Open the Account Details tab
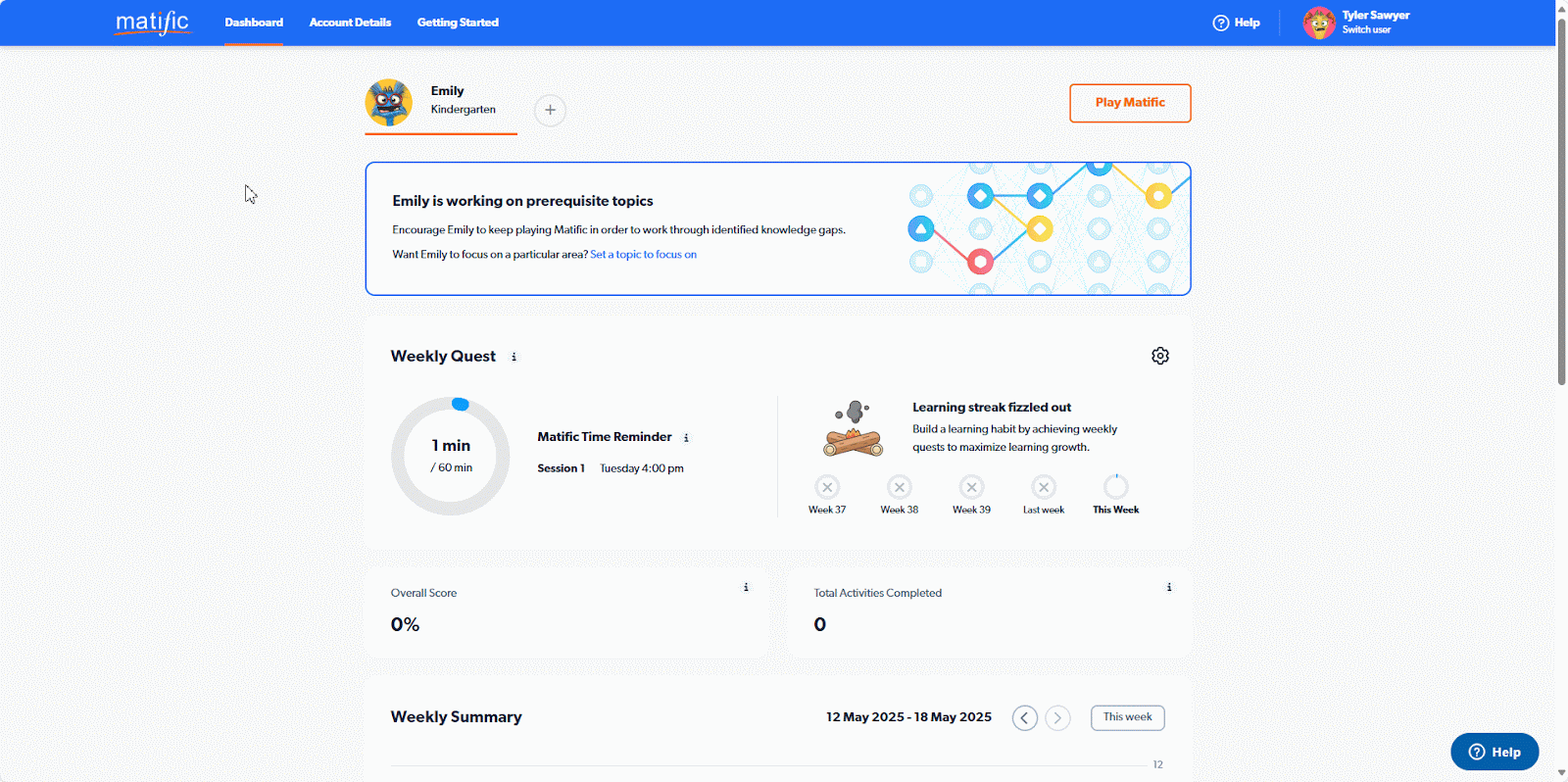This screenshot has height=782, width=1568. pos(350,23)
